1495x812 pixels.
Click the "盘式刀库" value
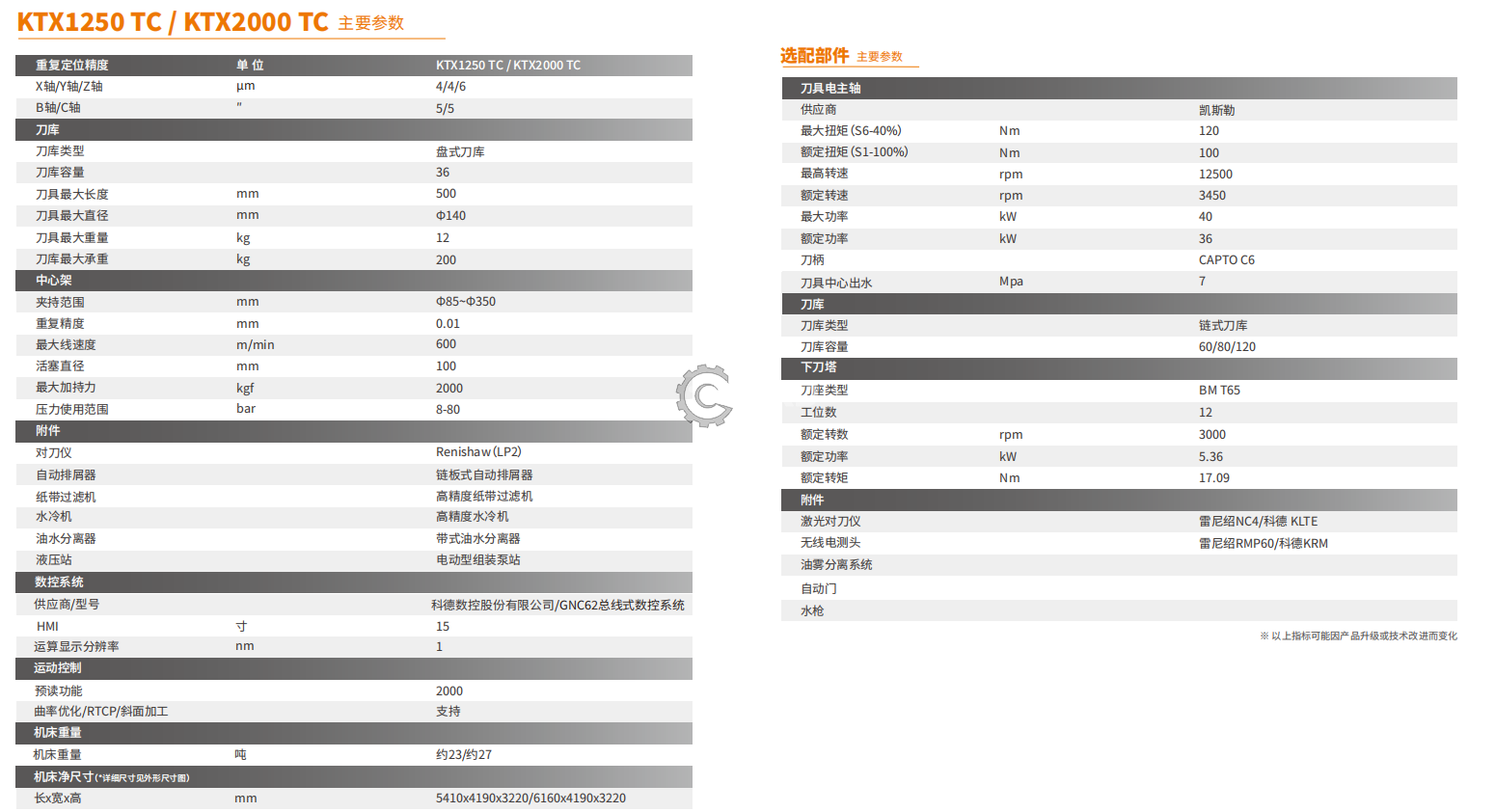coord(460,151)
